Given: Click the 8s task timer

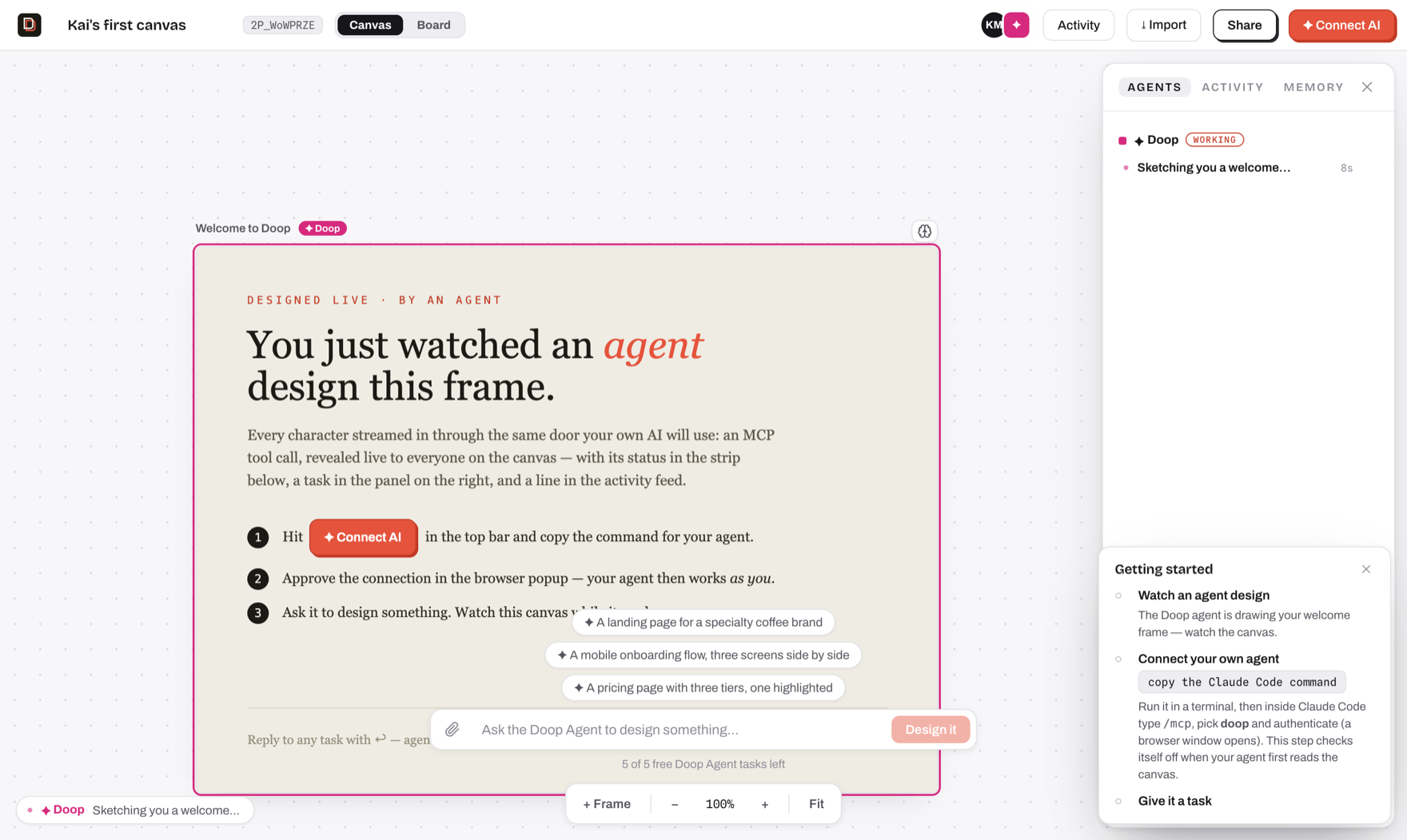Looking at the screenshot, I should click(1346, 168).
